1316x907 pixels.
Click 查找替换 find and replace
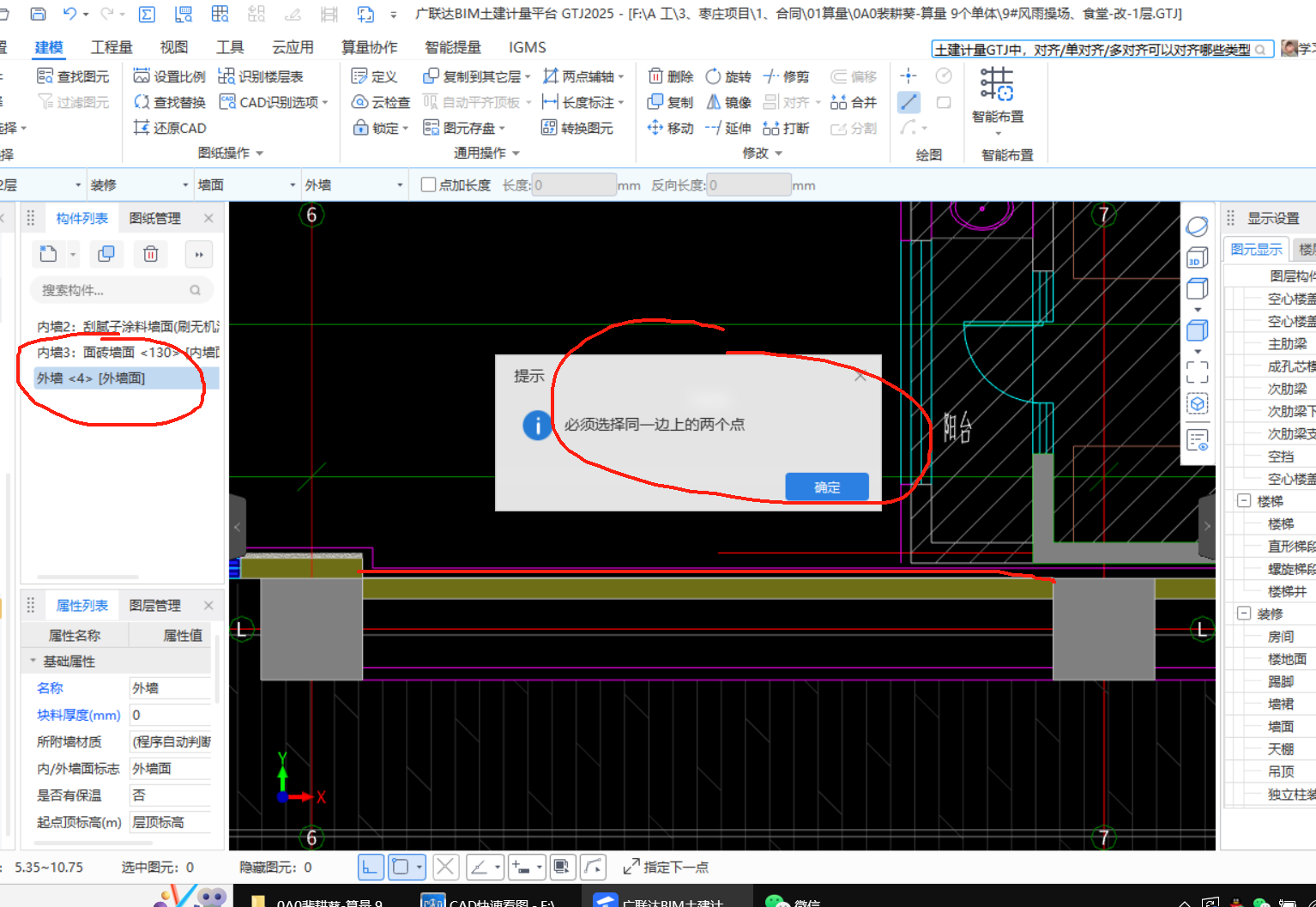[170, 102]
